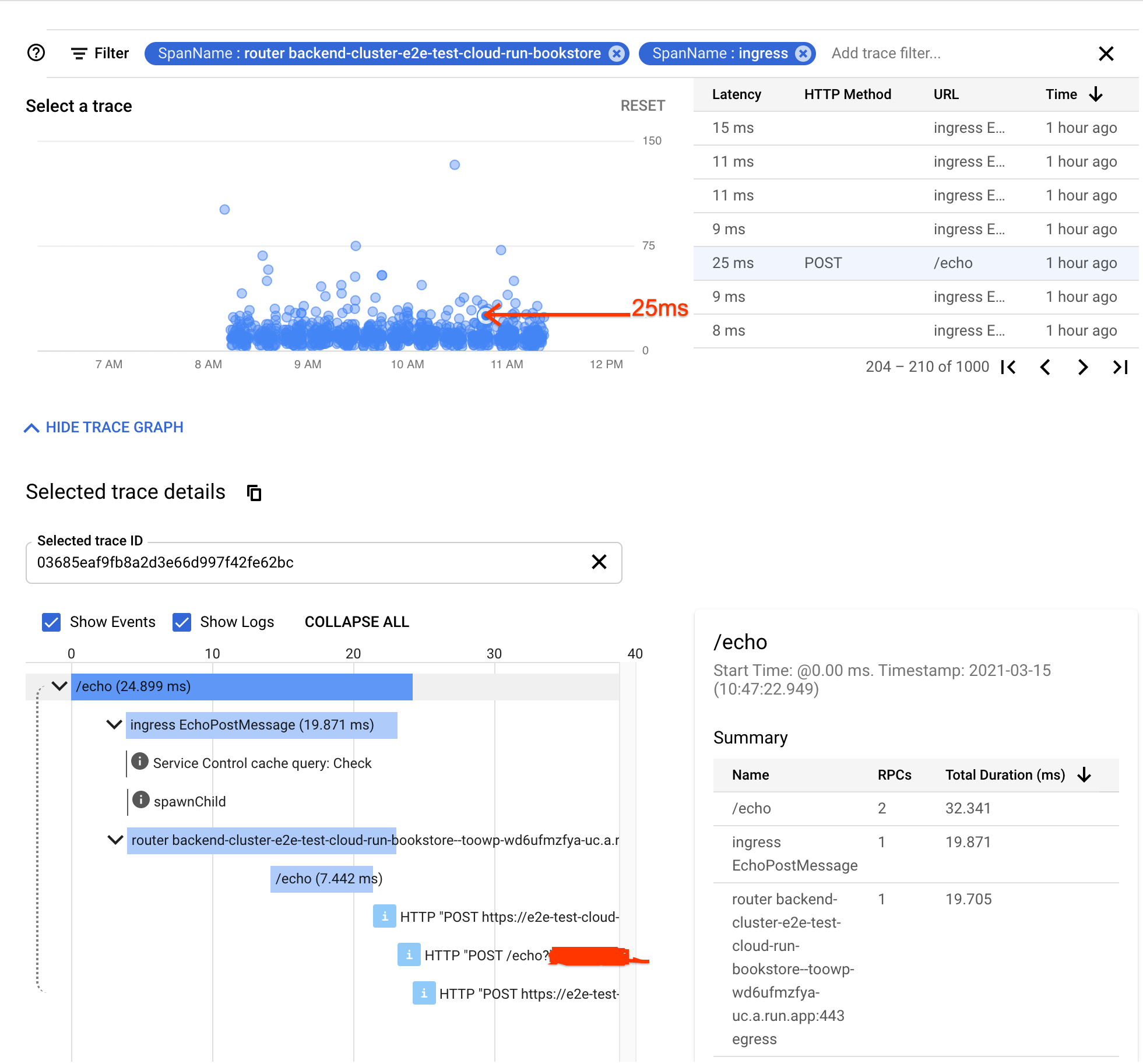Clear the selected trace ID
Viewport: 1143px width, 1064px height.
pyautogui.click(x=599, y=562)
